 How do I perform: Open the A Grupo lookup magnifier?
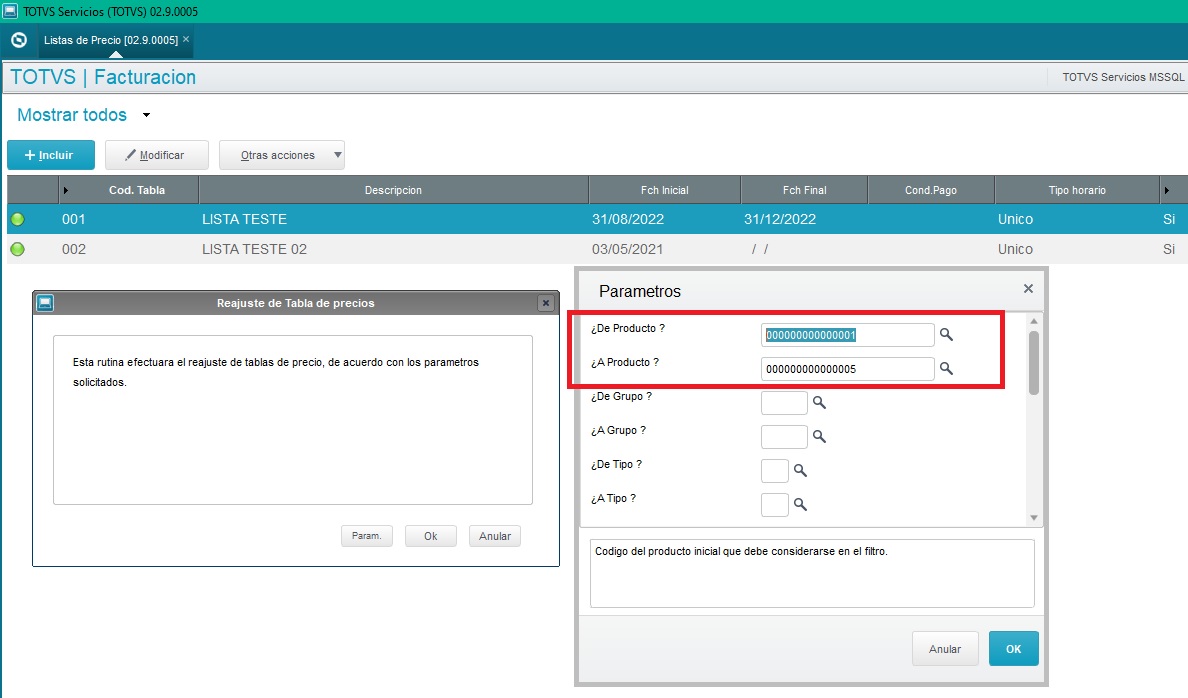click(820, 437)
